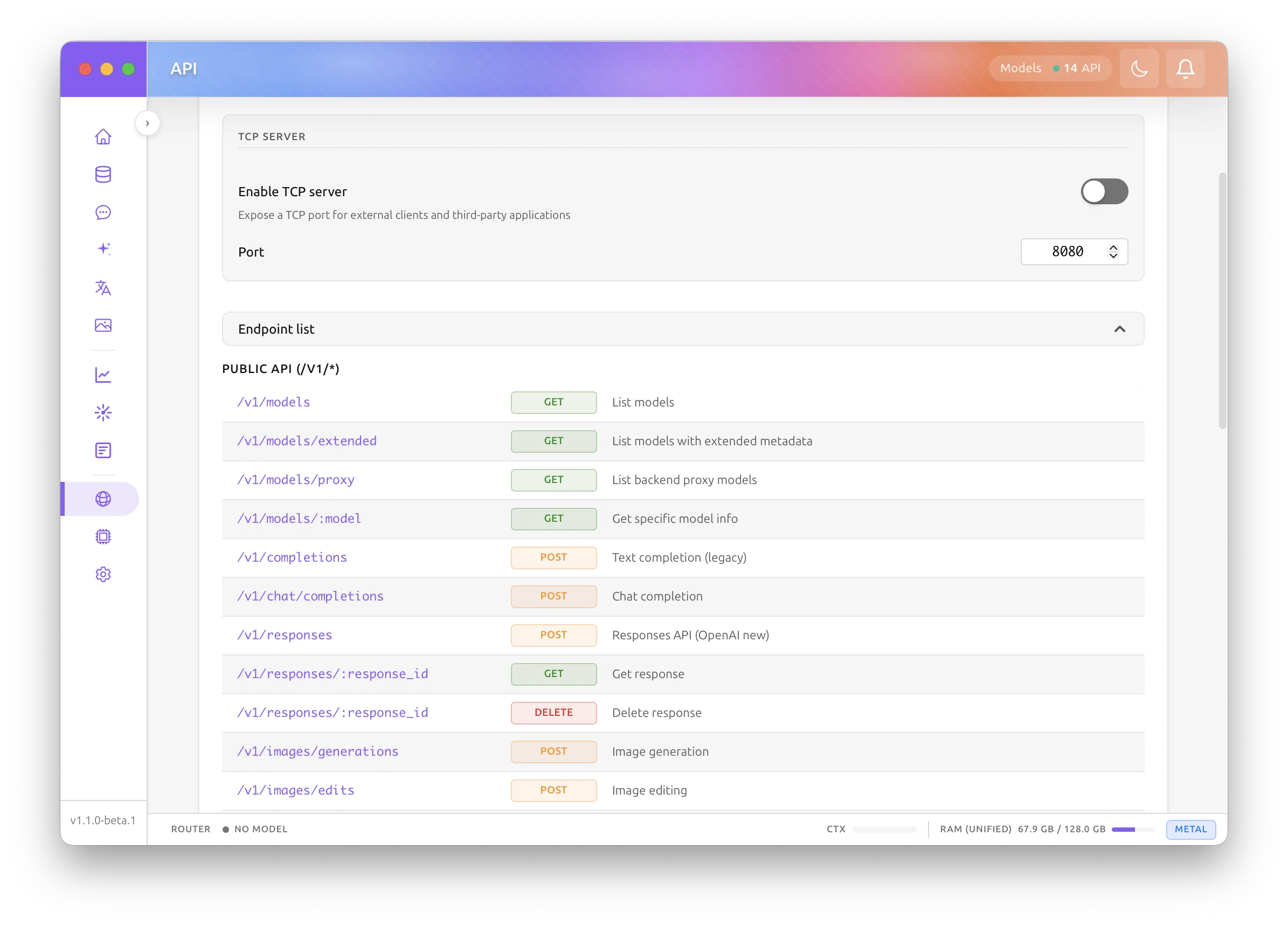Toggle dark mode with the moon icon
The height and width of the screenshot is (925, 1288).
[1139, 68]
